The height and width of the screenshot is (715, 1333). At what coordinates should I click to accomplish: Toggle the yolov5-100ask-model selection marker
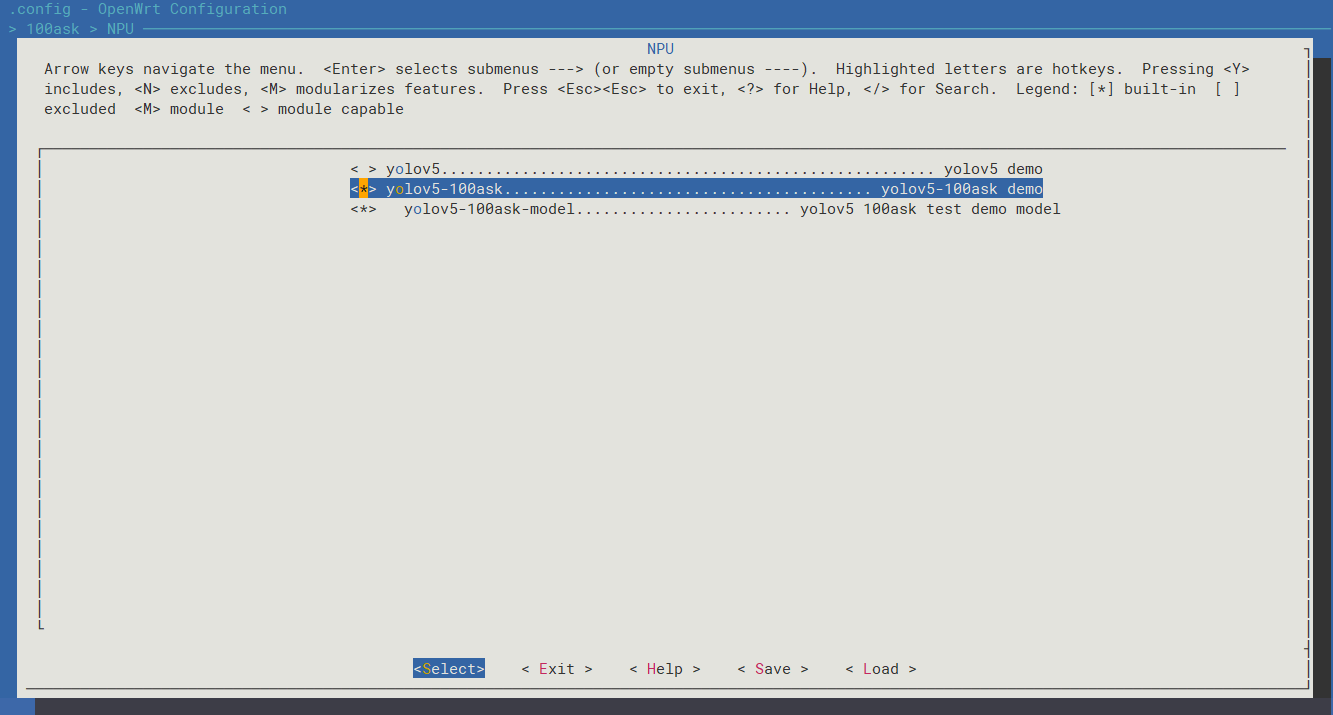tap(363, 209)
